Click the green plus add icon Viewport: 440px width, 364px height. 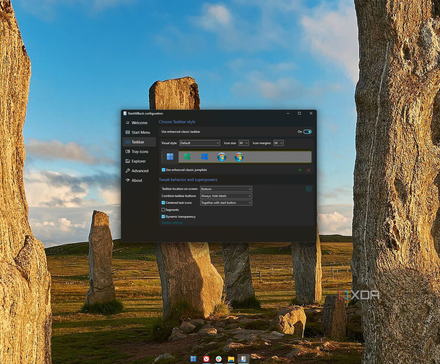point(300,170)
